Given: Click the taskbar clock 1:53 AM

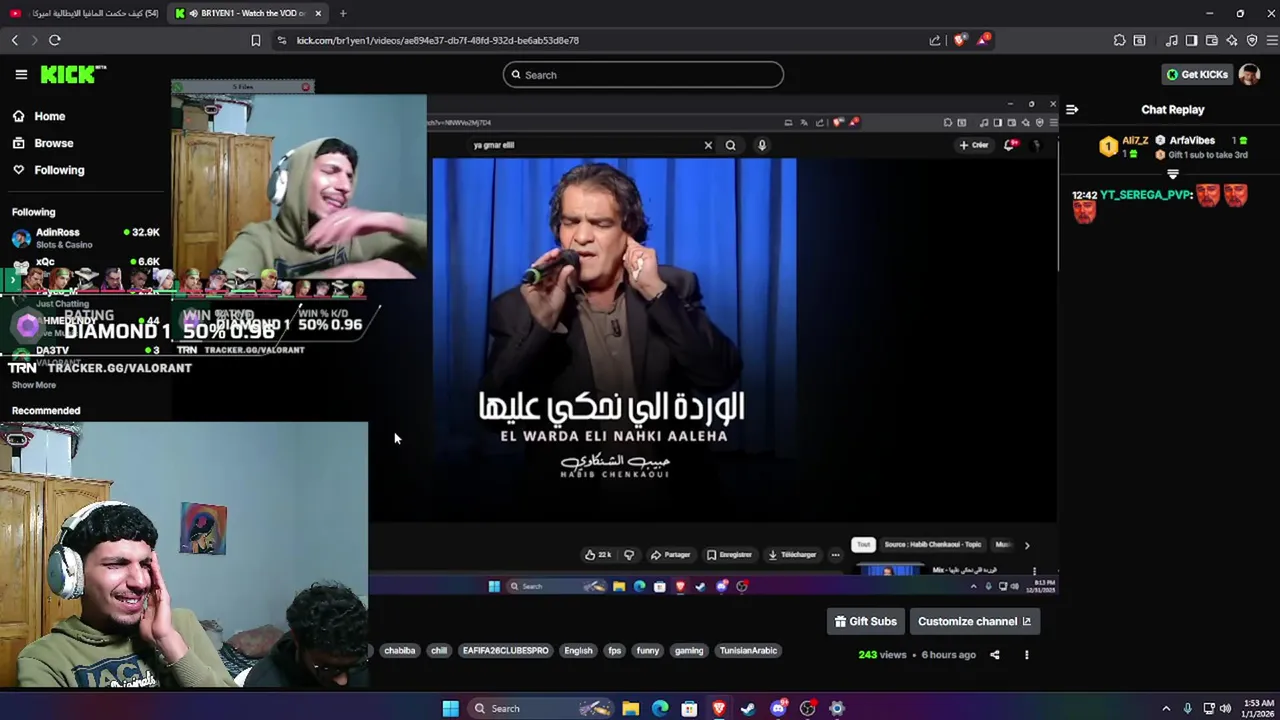Looking at the screenshot, I should click(1258, 708).
